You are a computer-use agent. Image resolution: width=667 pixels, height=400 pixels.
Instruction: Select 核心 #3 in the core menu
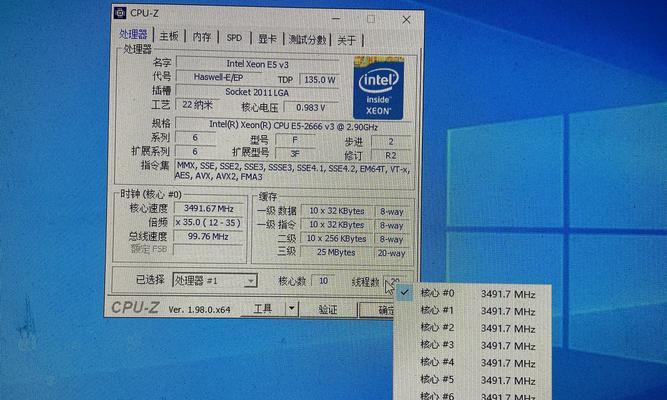[473, 346]
